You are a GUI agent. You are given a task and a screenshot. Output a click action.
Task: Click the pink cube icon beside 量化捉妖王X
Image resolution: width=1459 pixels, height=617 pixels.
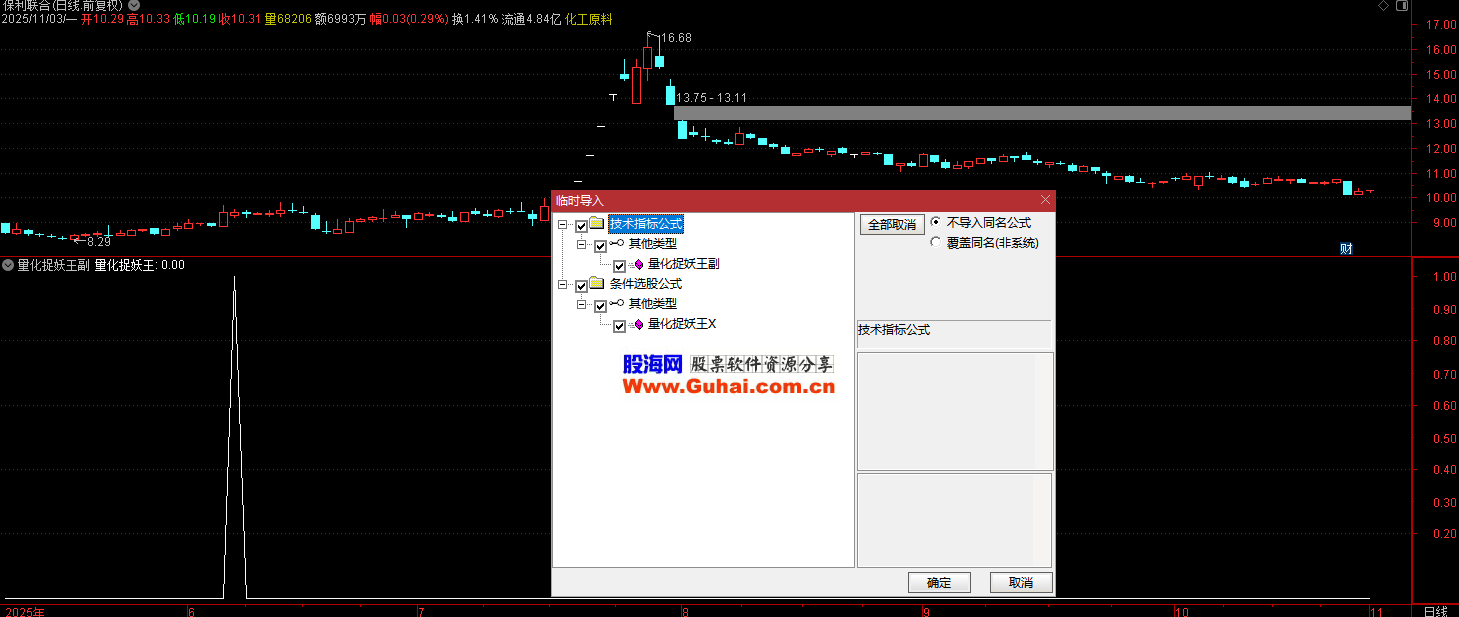(637, 325)
